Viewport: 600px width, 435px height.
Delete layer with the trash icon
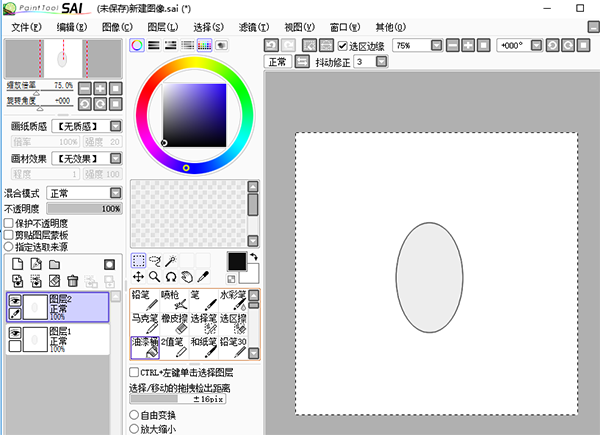[x=72, y=281]
